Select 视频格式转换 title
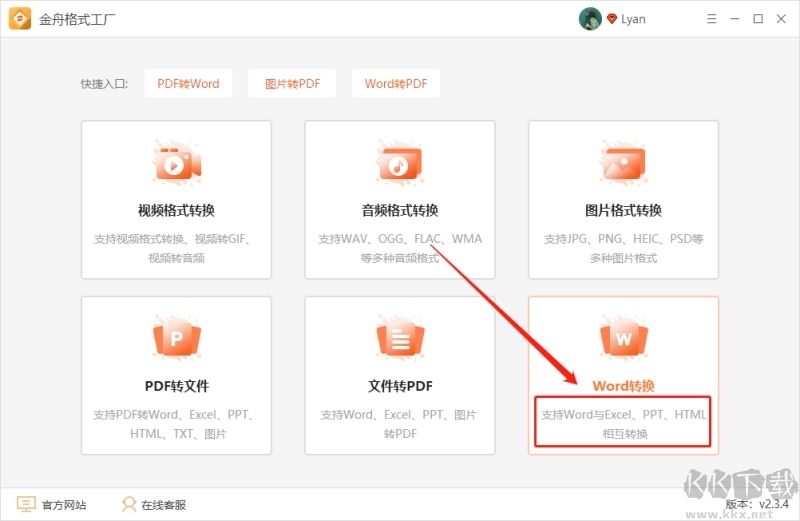 coord(177,210)
